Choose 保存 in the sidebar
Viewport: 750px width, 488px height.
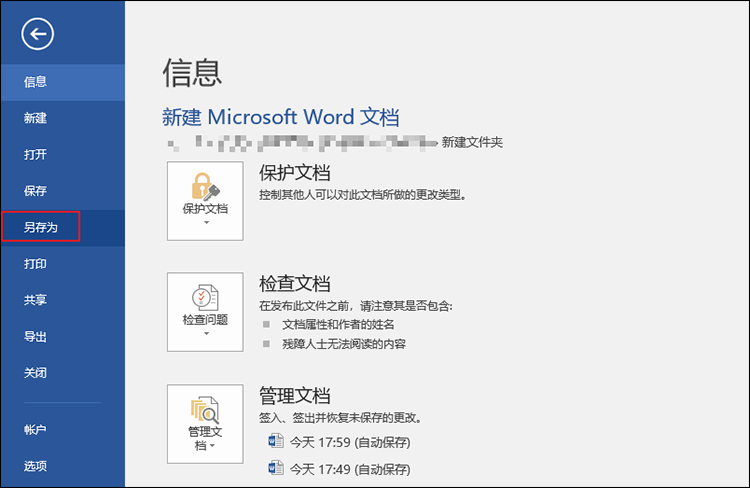point(63,191)
